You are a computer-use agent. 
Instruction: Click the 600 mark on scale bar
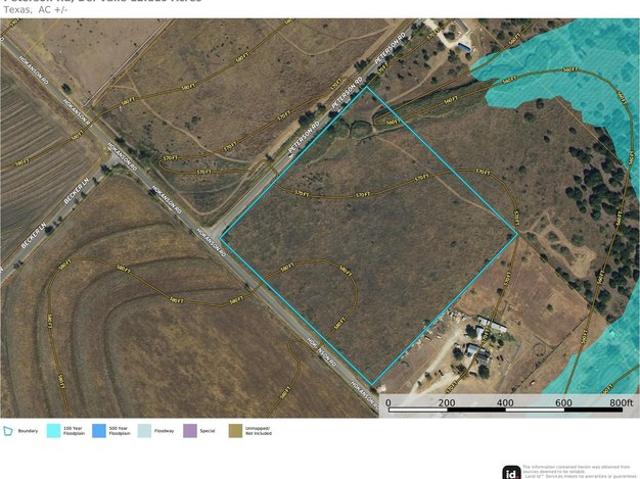(x=563, y=402)
